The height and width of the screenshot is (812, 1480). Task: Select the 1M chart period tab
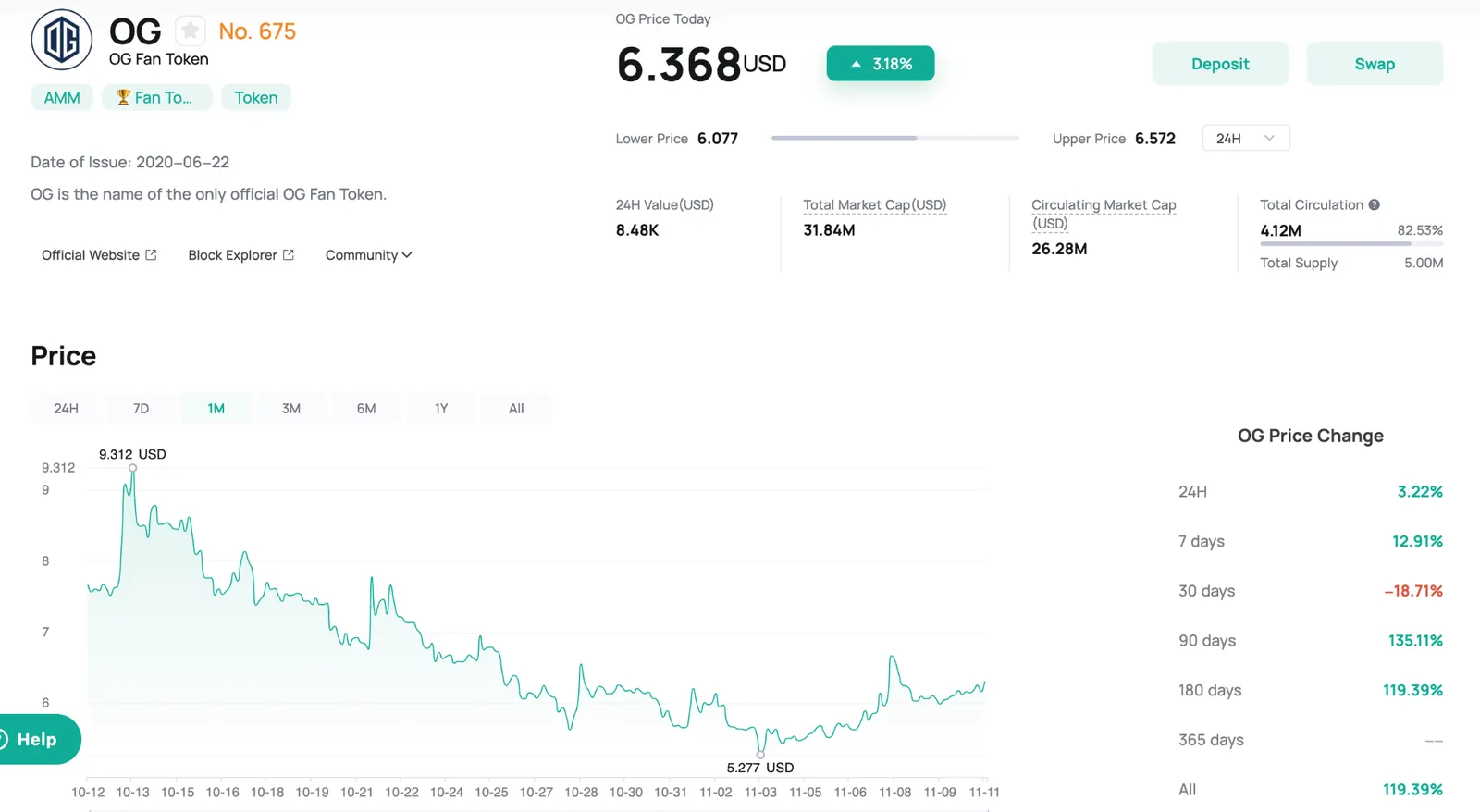(216, 409)
